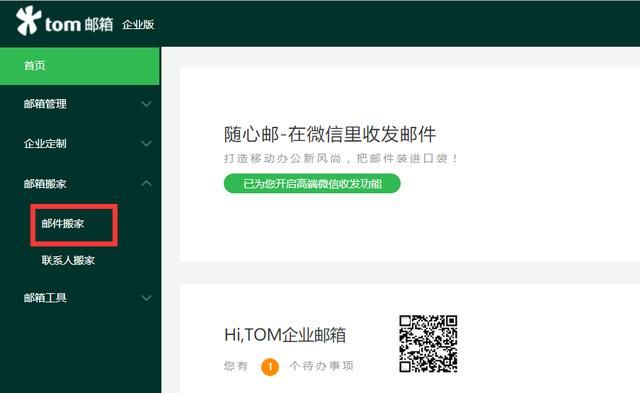
Task: Open the 企业定制 menu section
Action: (x=45, y=144)
